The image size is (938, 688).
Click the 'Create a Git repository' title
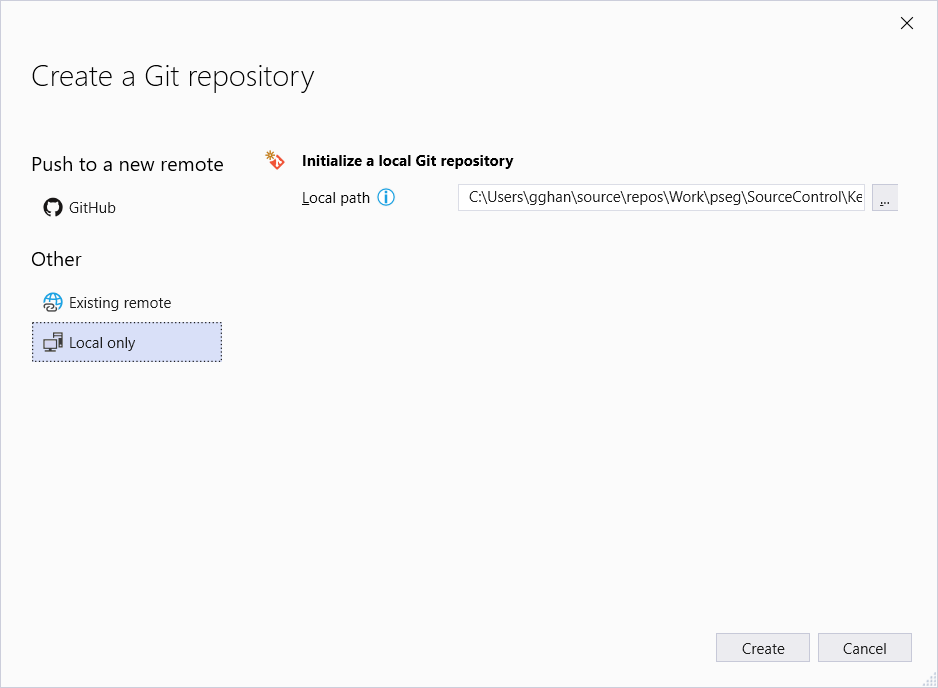pos(173,76)
